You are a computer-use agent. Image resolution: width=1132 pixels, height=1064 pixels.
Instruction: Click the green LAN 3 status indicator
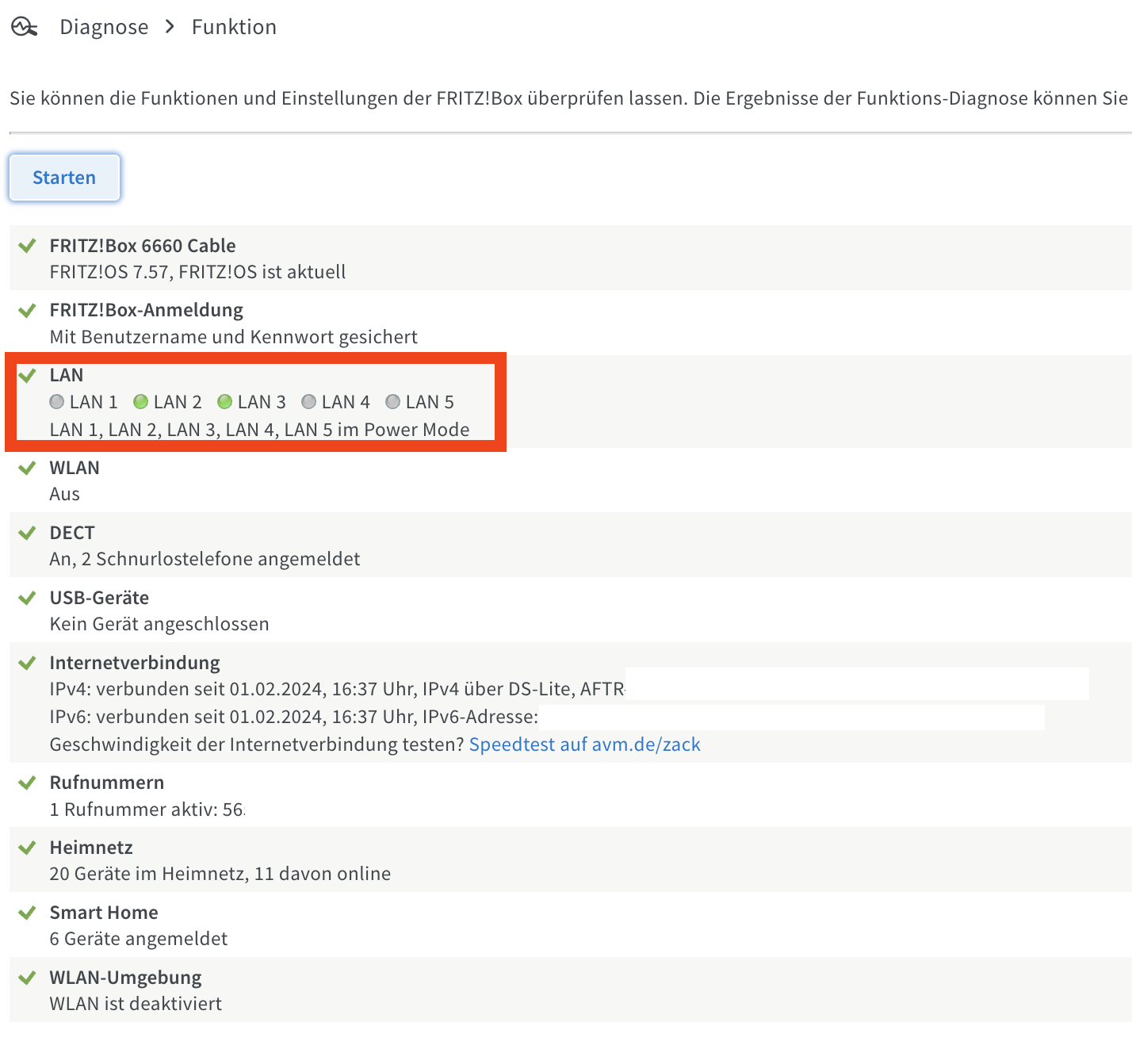point(225,402)
